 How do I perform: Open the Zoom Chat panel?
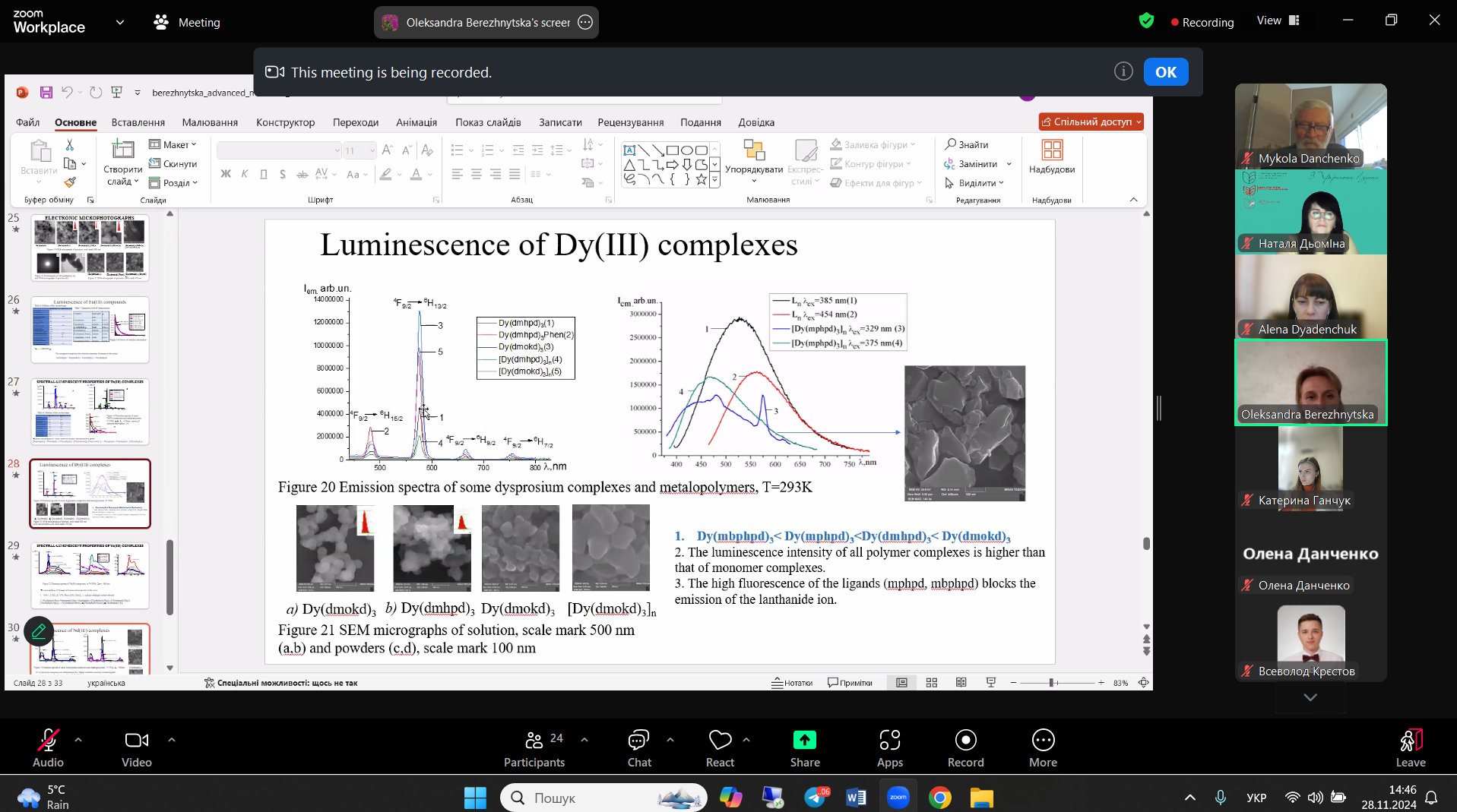pos(638,741)
